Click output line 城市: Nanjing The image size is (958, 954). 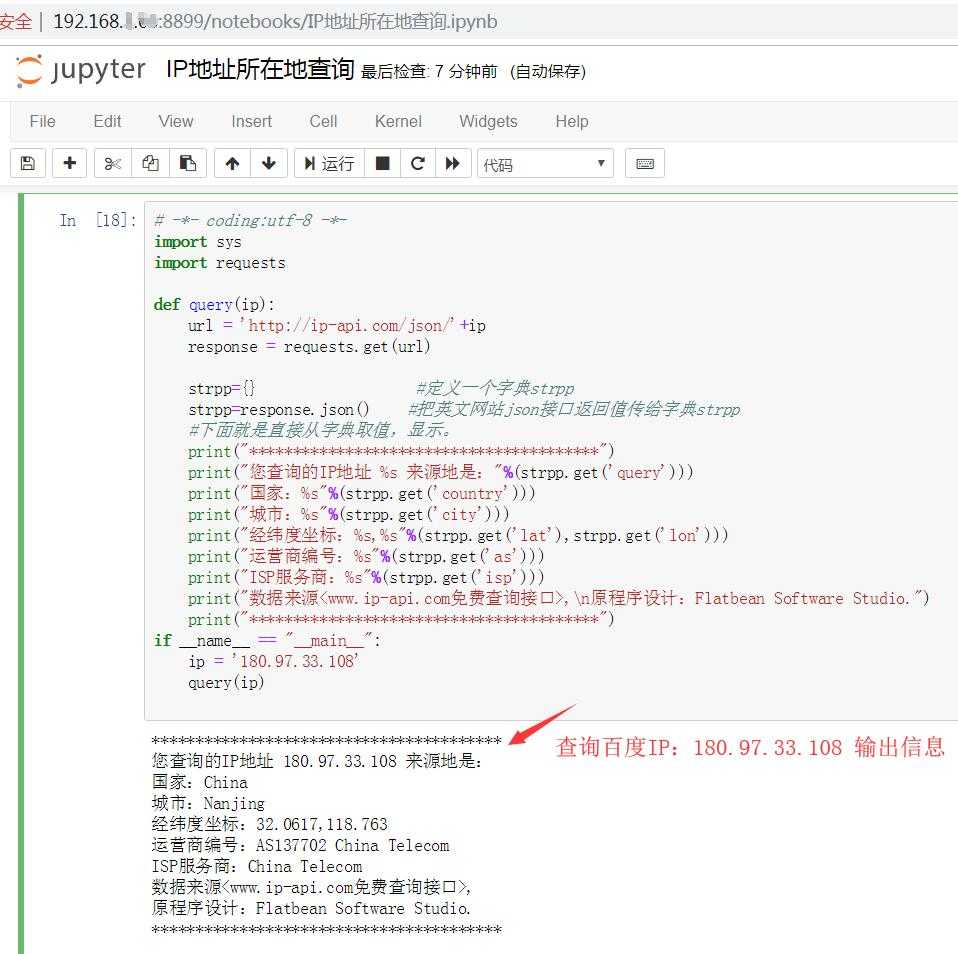pos(208,803)
